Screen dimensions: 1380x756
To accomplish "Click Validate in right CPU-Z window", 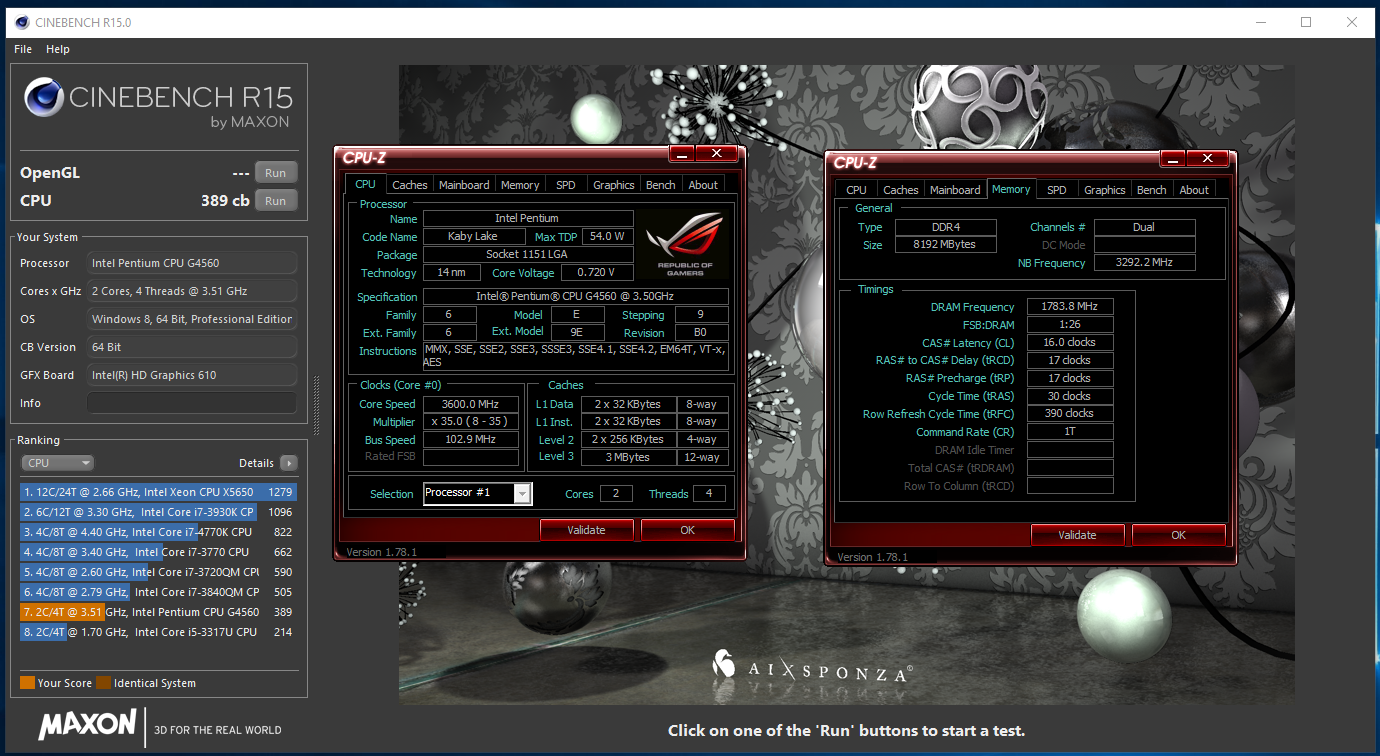I will 1077,535.
